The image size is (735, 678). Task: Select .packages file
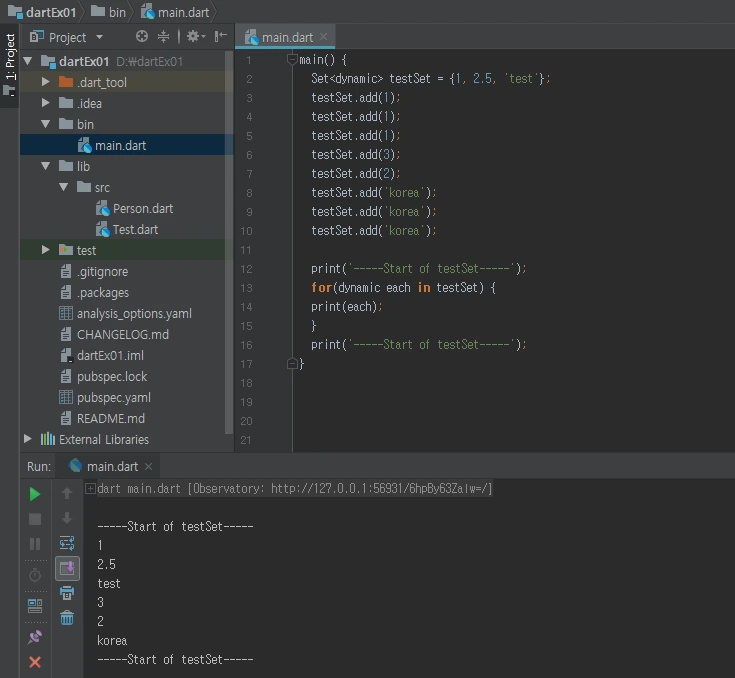click(x=94, y=293)
